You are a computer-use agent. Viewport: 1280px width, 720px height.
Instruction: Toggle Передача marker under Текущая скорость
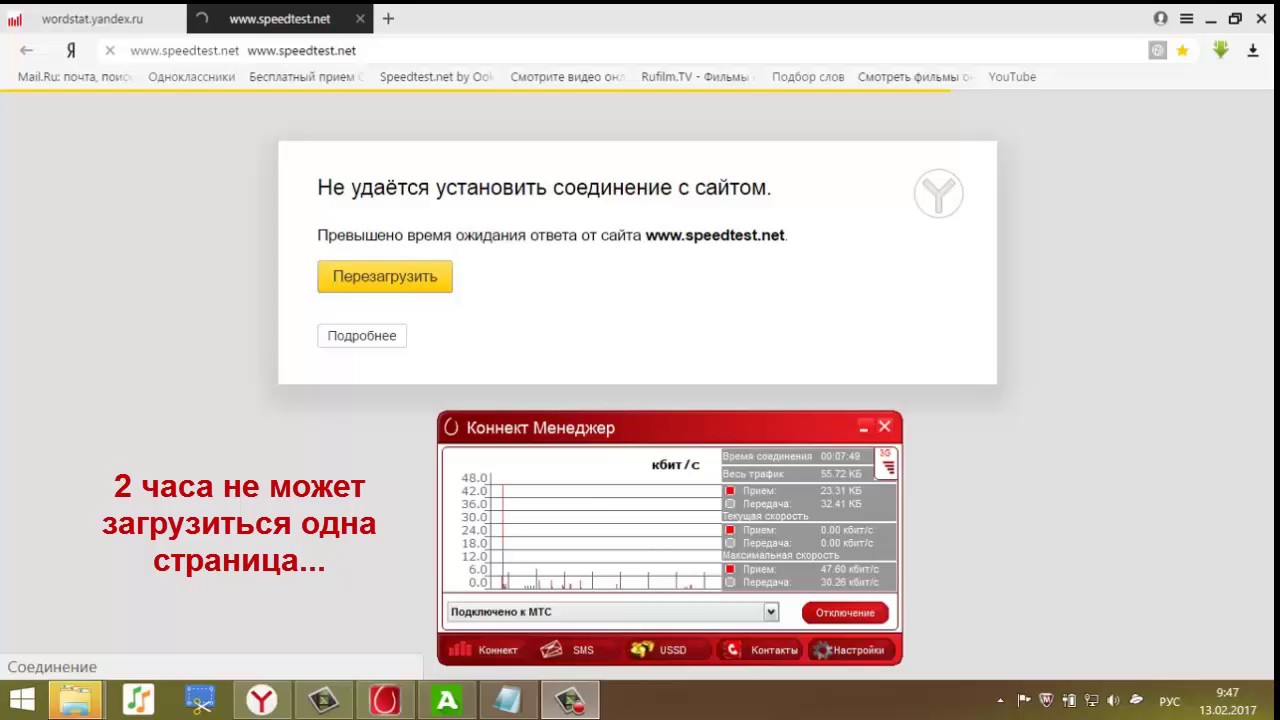(x=730, y=543)
